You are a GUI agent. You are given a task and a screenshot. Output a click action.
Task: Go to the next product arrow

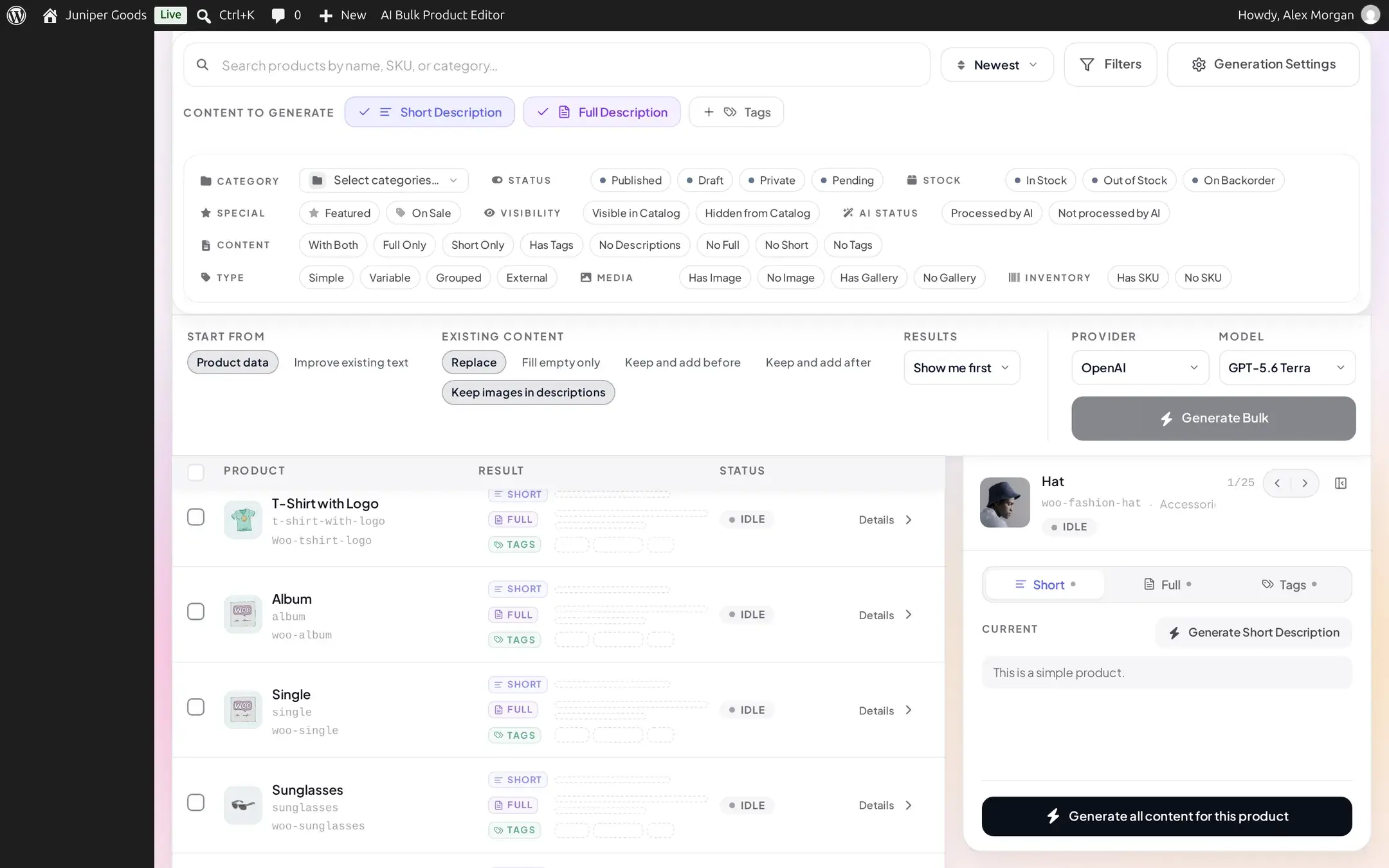tap(1305, 483)
